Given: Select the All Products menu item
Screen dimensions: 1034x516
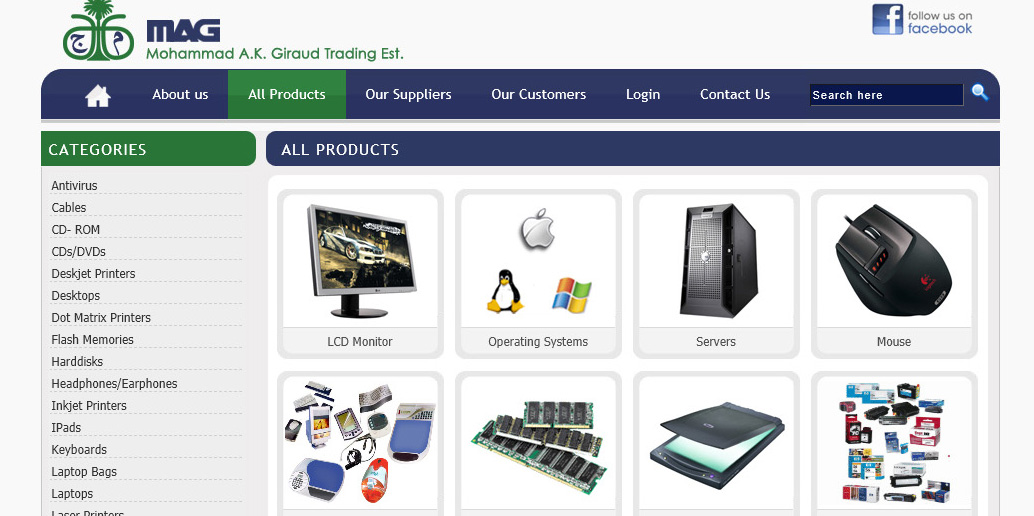Looking at the screenshot, I should click(x=287, y=94).
